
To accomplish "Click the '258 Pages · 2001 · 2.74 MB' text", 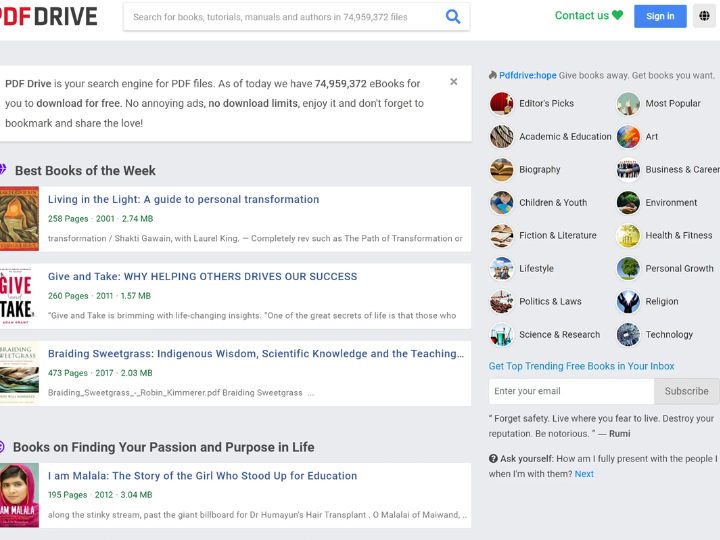I will pos(101,219).
